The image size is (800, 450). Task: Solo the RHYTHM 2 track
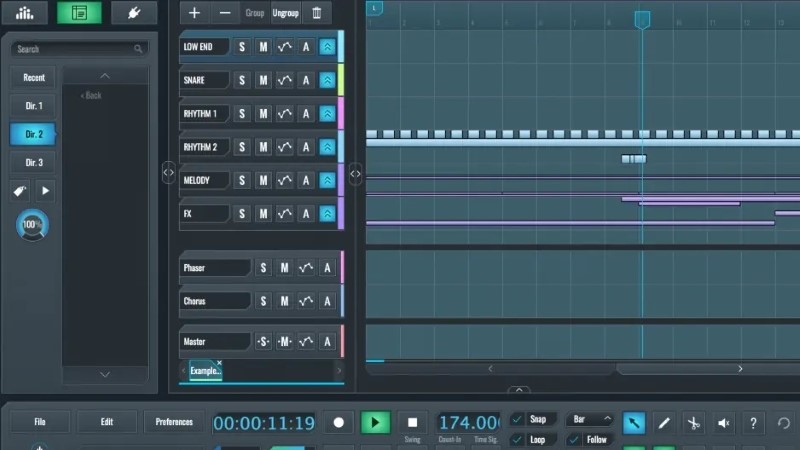pyautogui.click(x=242, y=147)
